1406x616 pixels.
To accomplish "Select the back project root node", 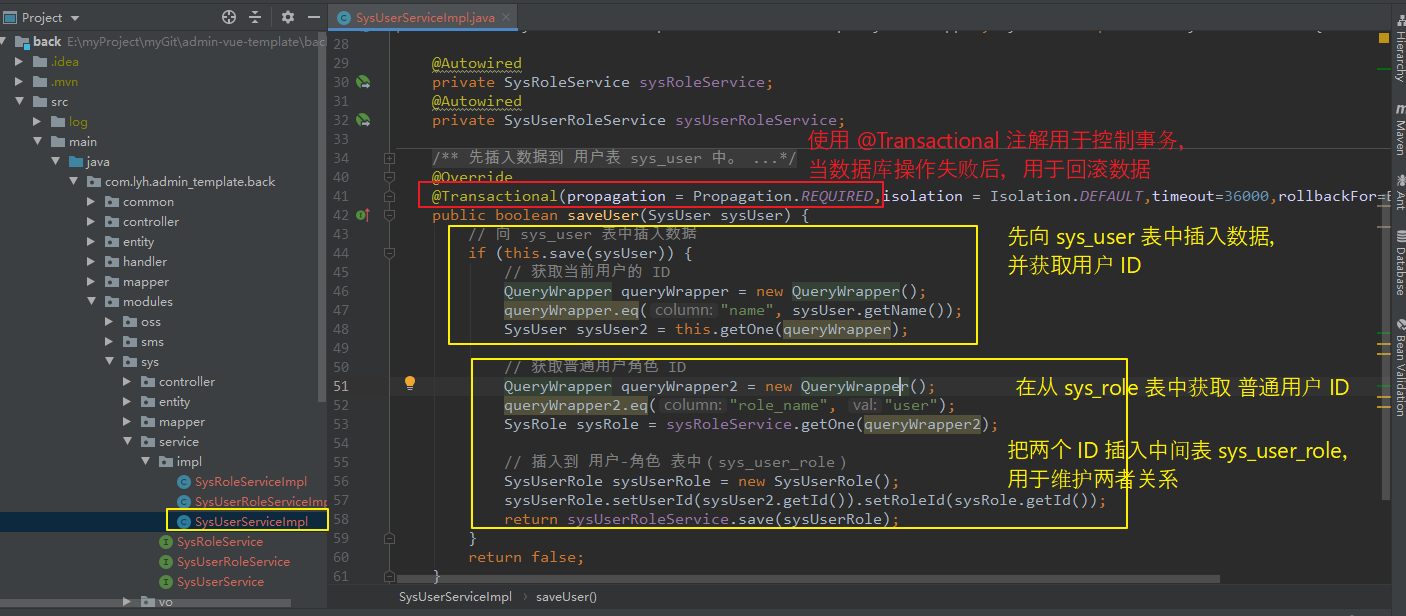I will (x=47, y=42).
